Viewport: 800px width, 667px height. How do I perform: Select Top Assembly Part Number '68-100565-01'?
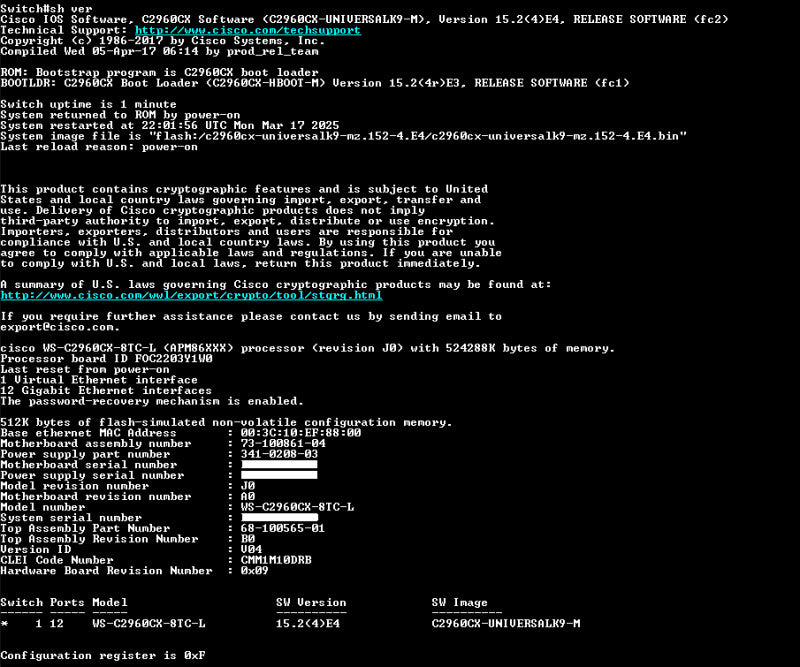pos(283,529)
